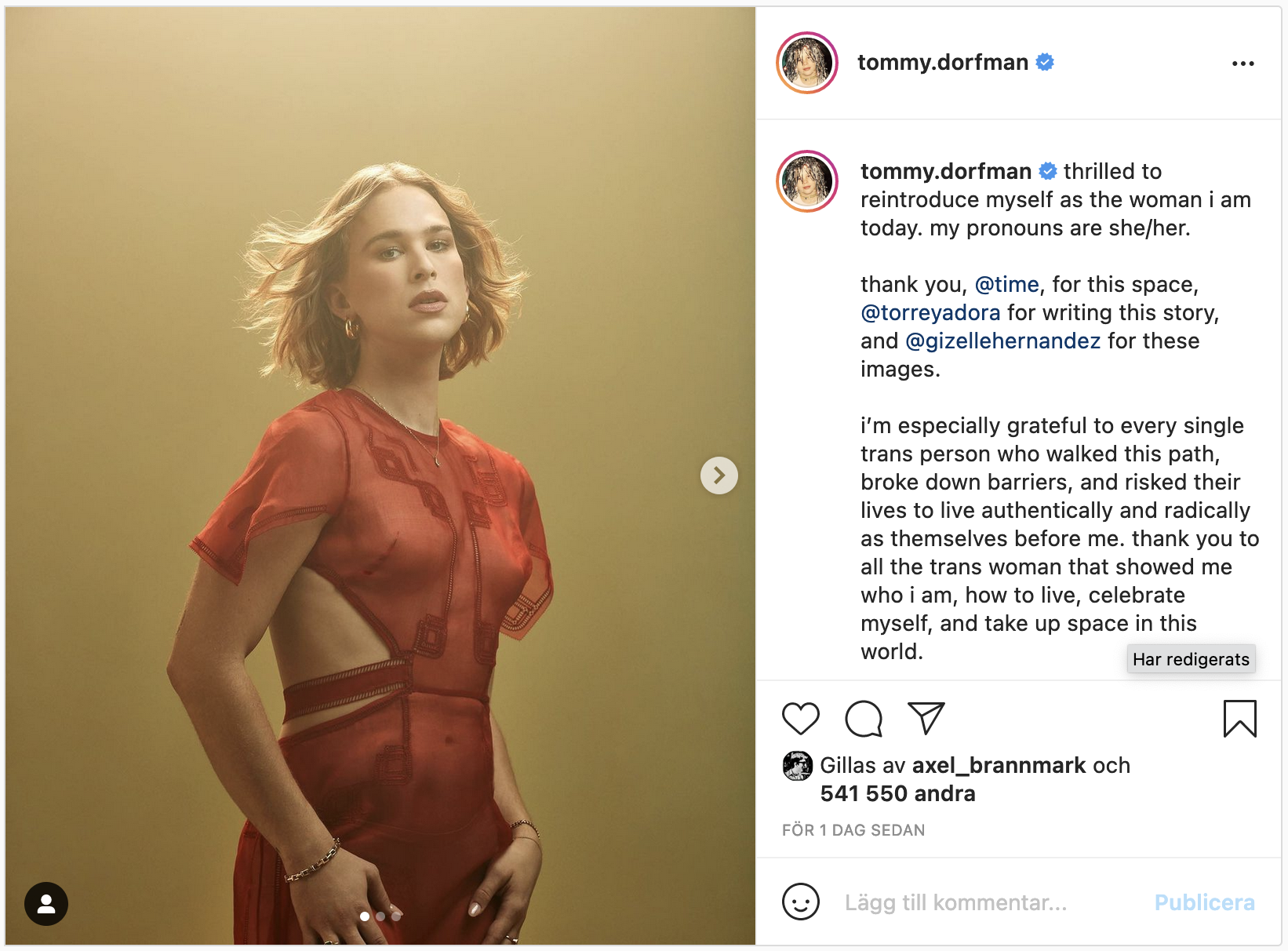Screen dimensions: 1288x951
Task: Save the post with the bookmark icon
Action: click(x=1239, y=718)
